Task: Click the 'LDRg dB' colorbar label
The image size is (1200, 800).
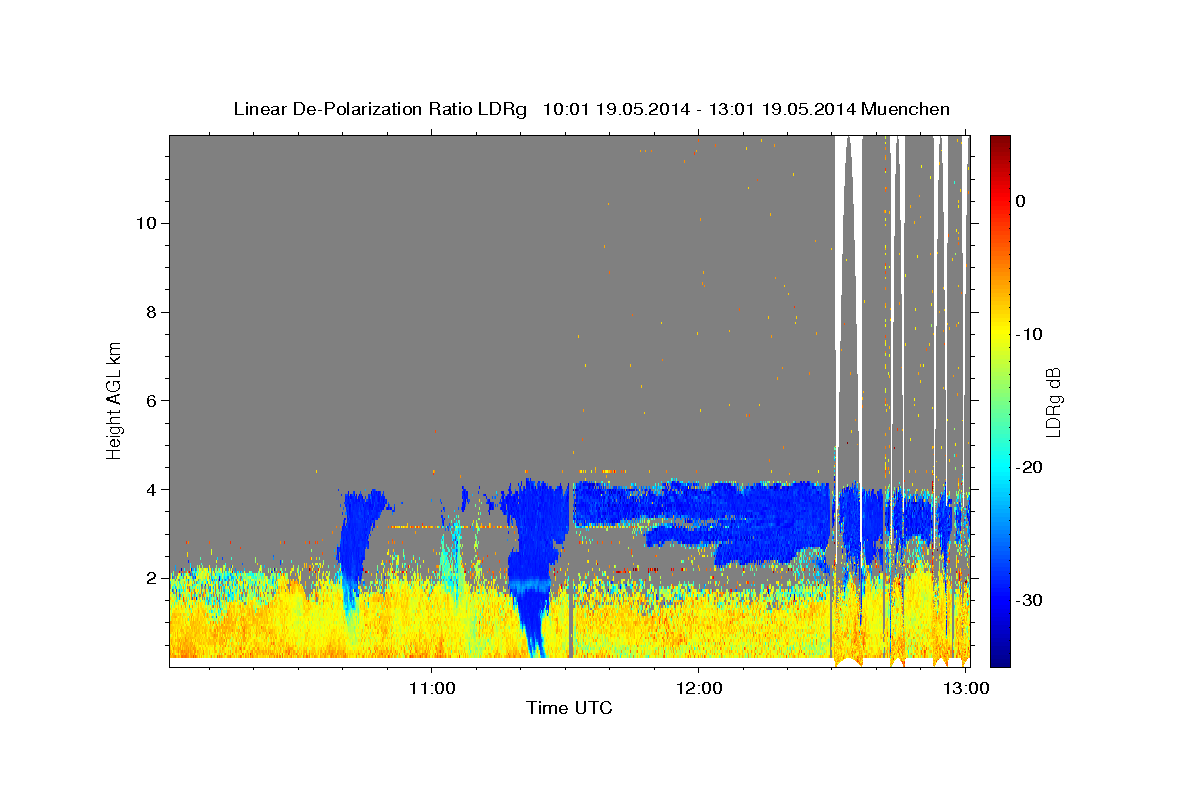Action: (1054, 400)
